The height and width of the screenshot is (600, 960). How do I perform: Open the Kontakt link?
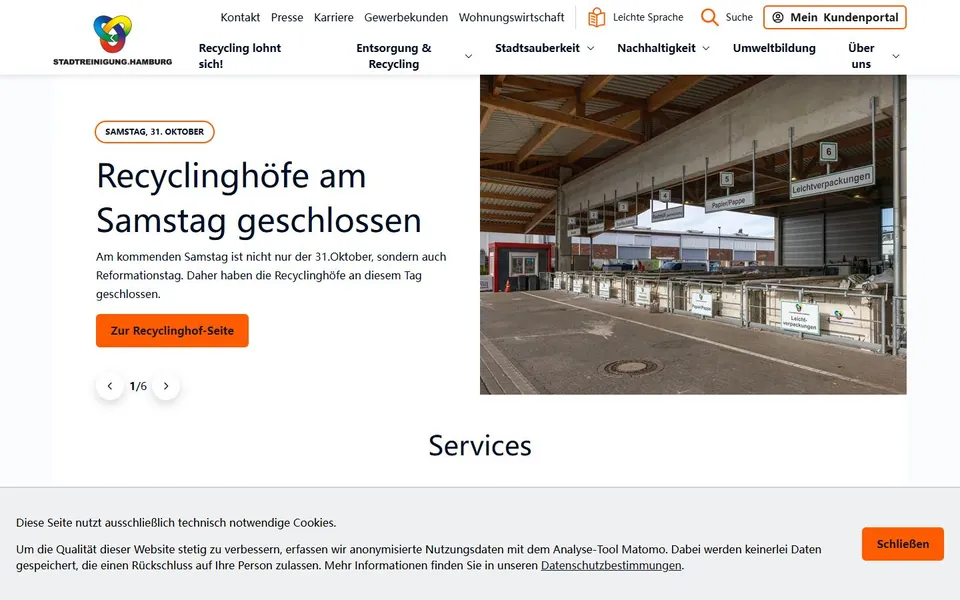240,17
